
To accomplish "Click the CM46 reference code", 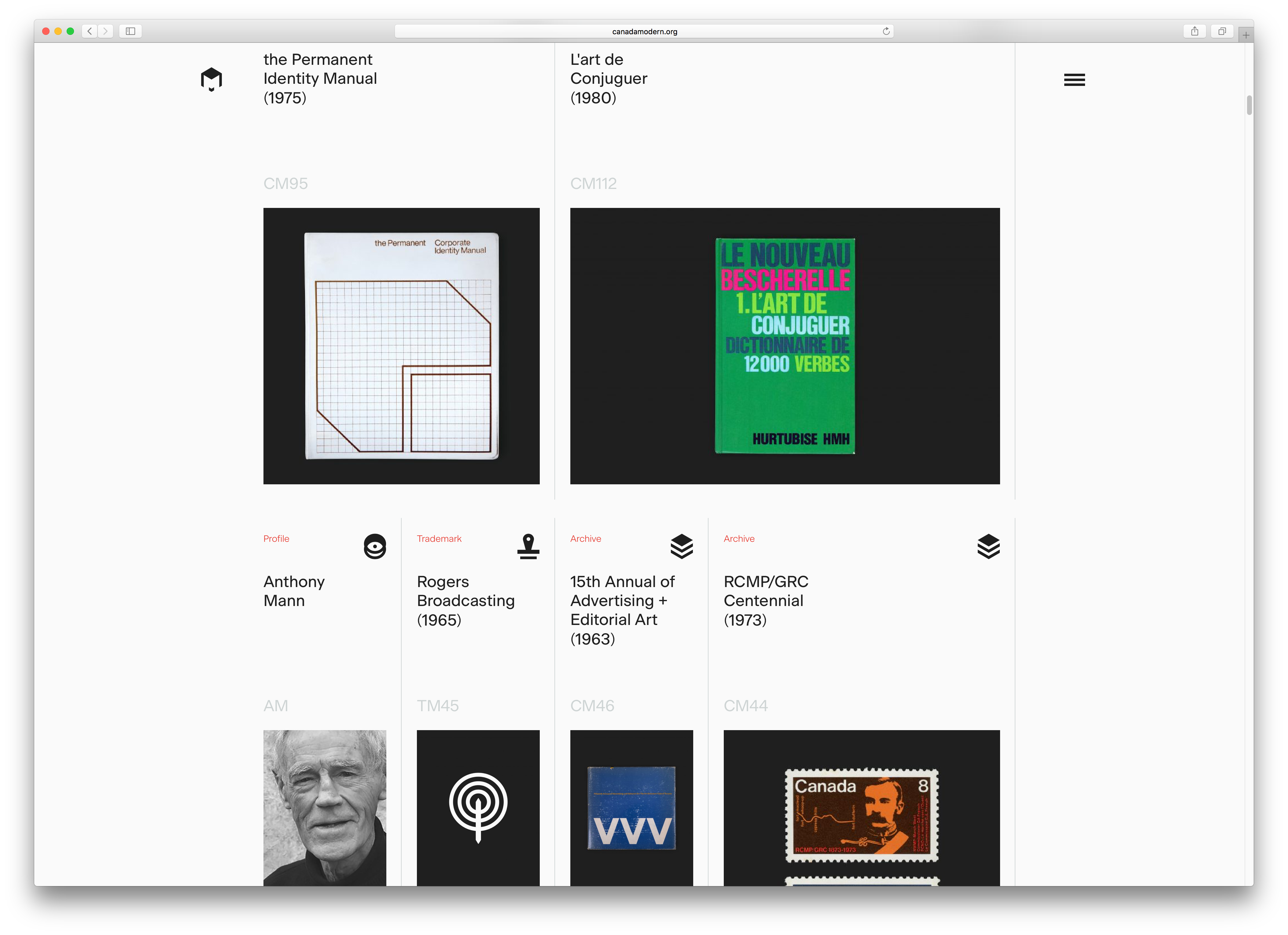I will coord(592,705).
